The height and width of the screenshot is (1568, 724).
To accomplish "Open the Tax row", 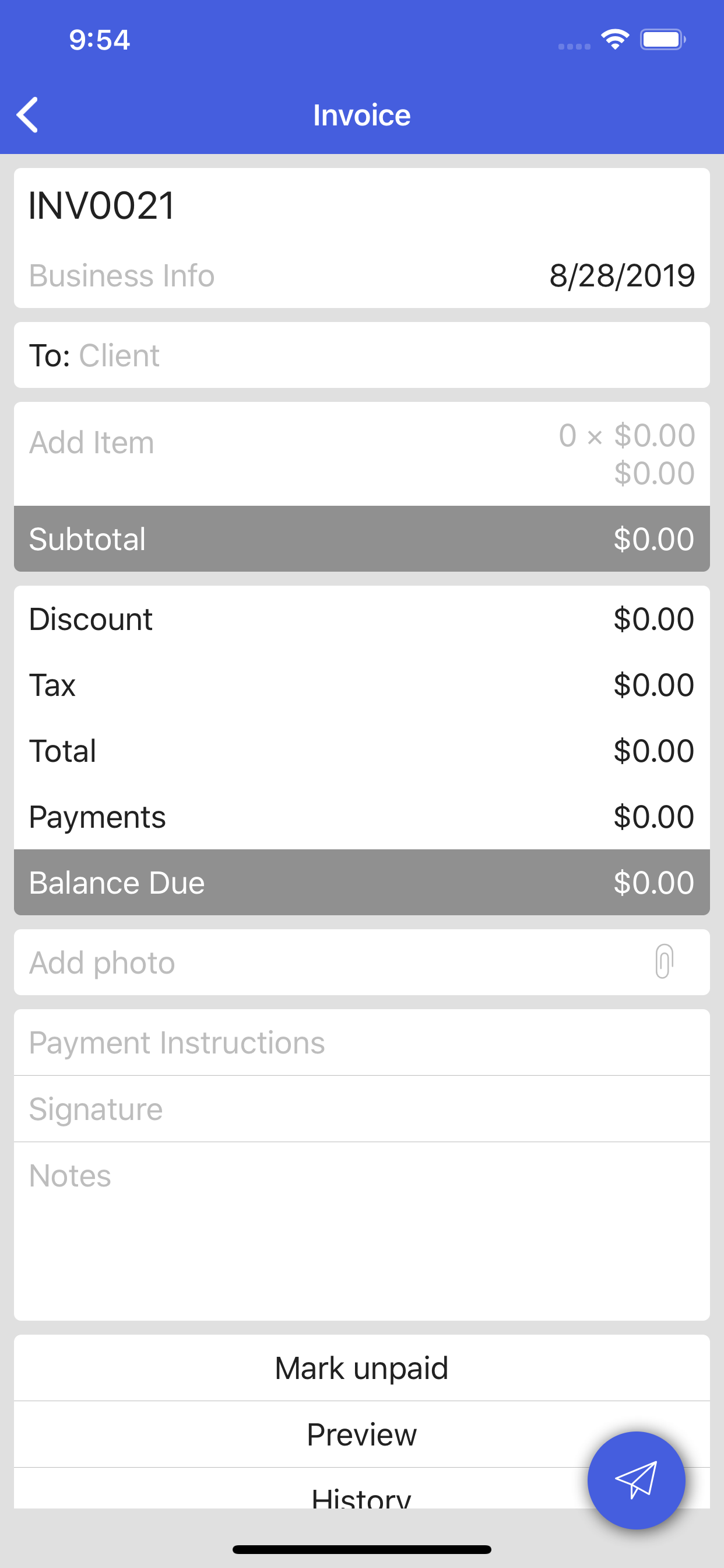I will coord(361,685).
